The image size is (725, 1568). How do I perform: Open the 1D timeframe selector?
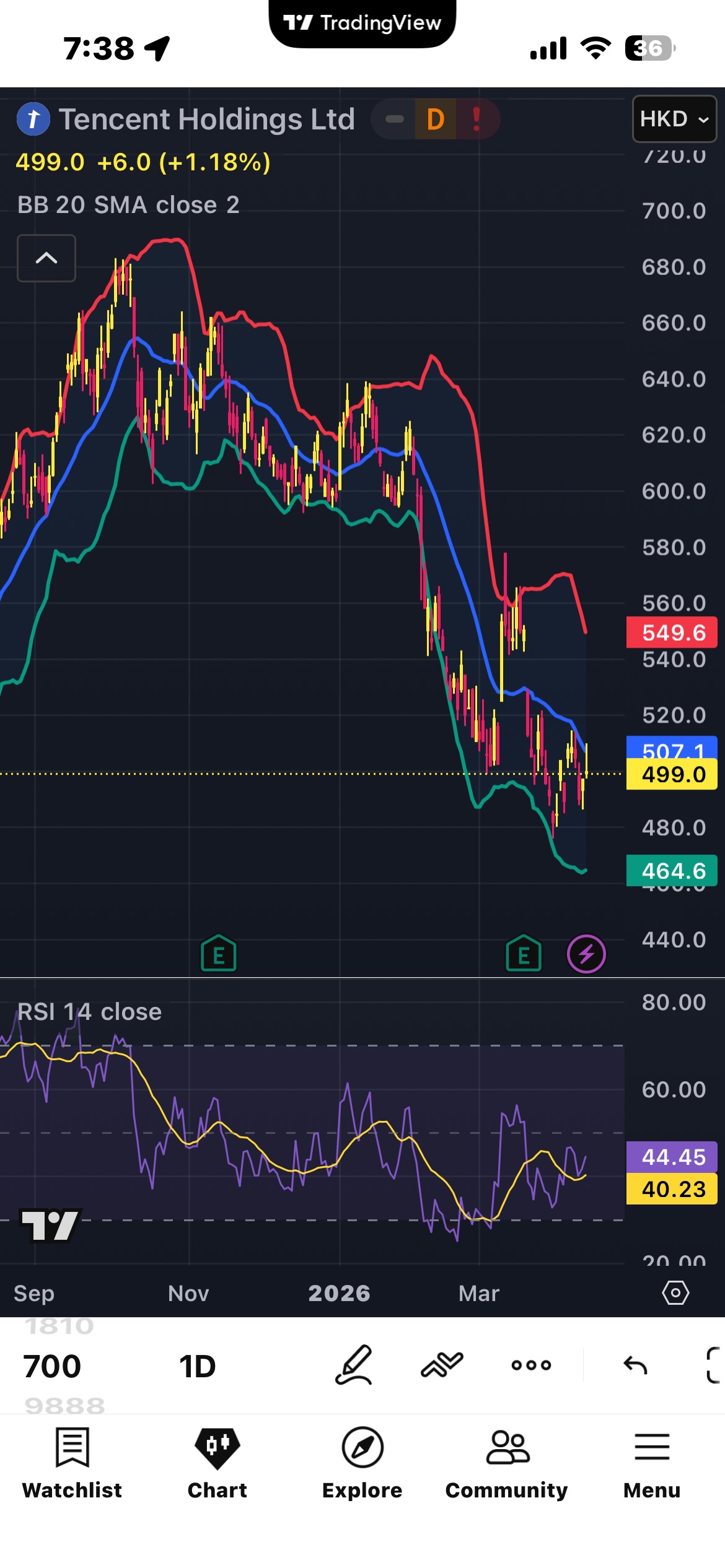pos(197,1367)
